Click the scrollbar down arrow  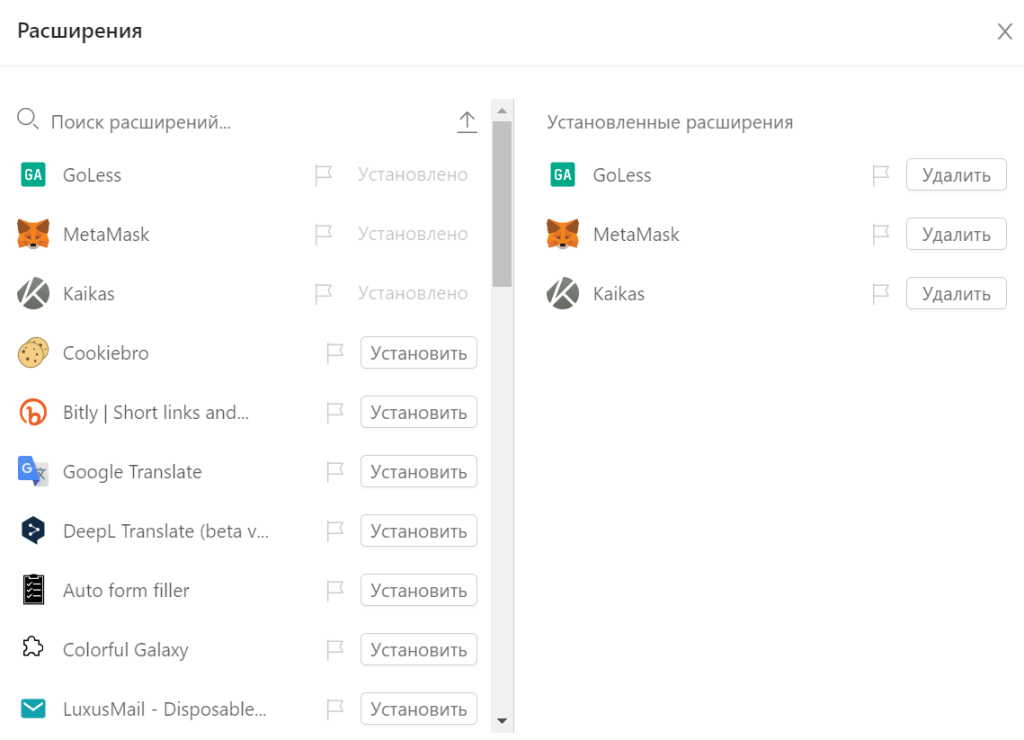click(x=502, y=721)
